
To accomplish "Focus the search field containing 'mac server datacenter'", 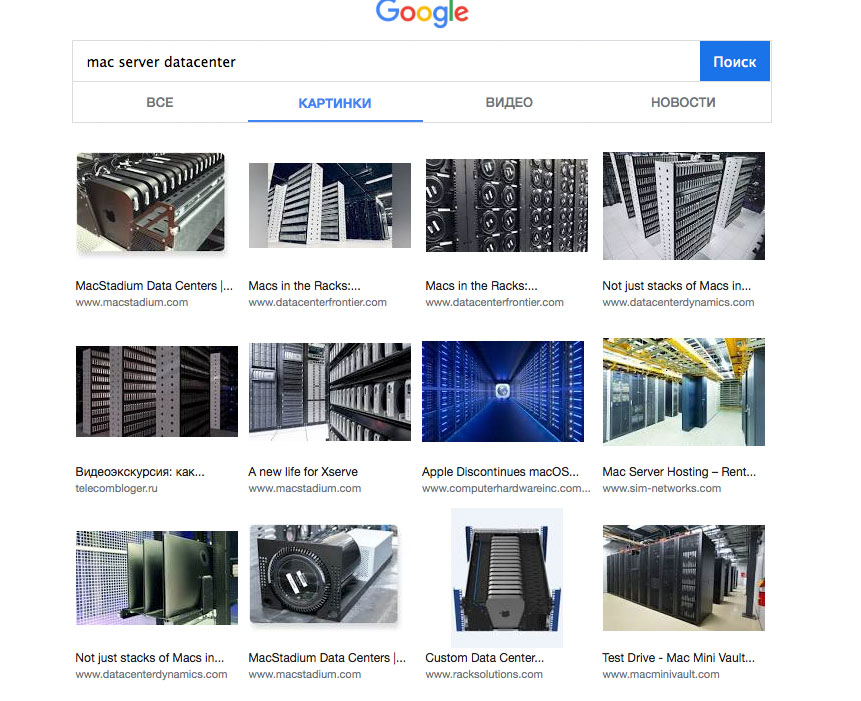I will coord(386,61).
